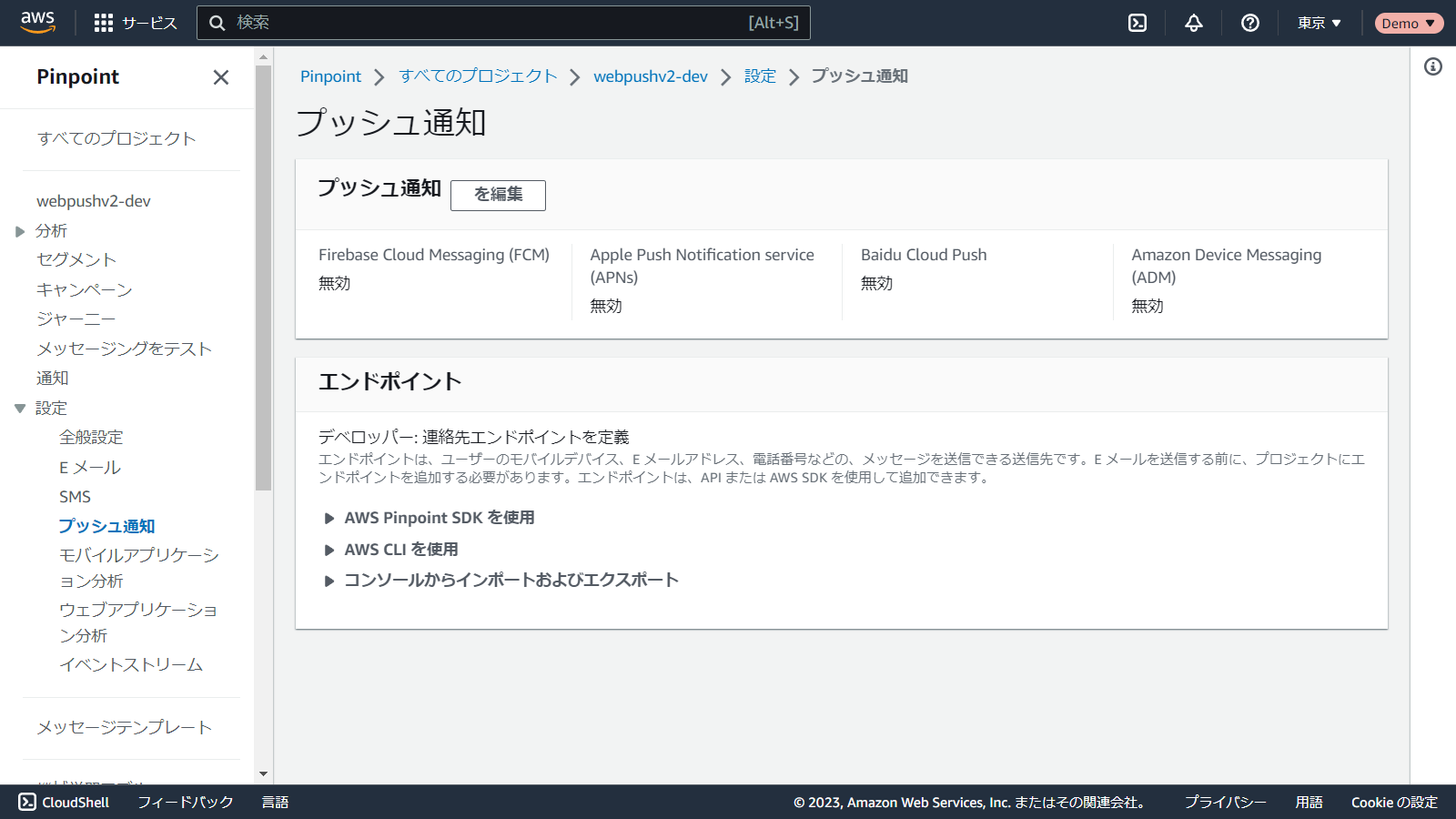Select SMS in settings menu
The width and height of the screenshot is (1456, 819).
[x=75, y=497]
